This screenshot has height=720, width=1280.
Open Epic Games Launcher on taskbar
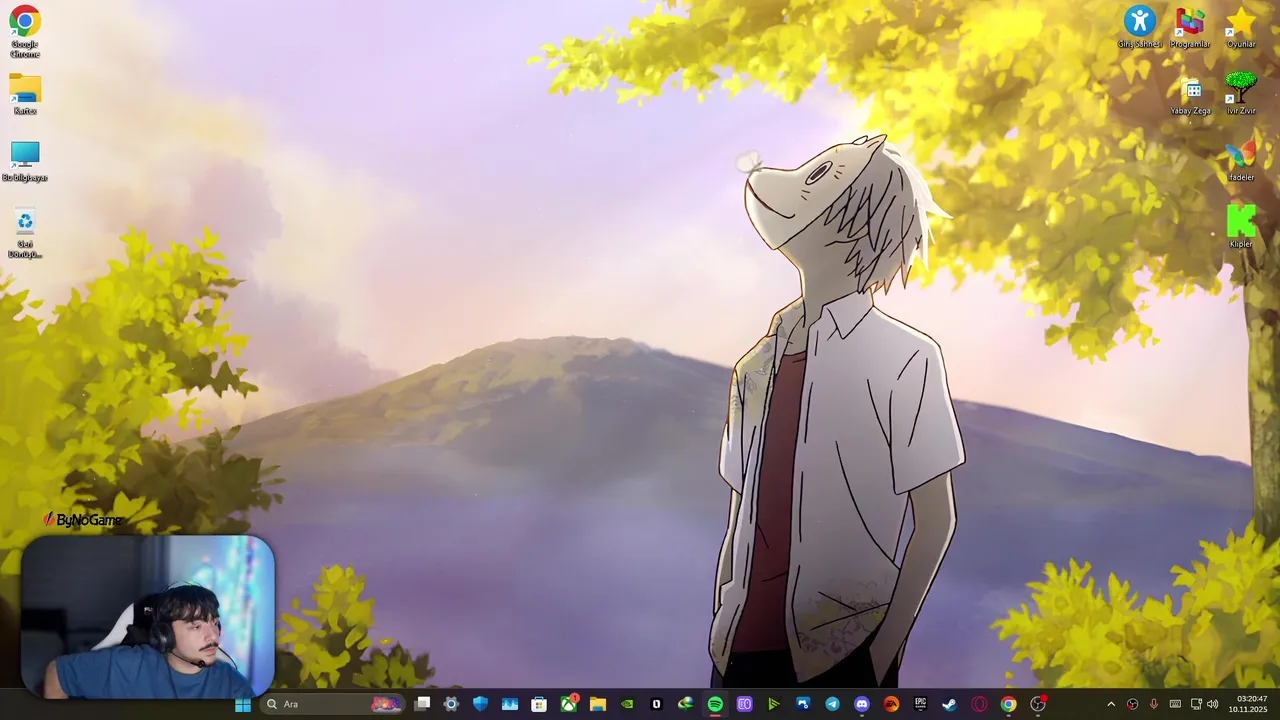tap(920, 704)
